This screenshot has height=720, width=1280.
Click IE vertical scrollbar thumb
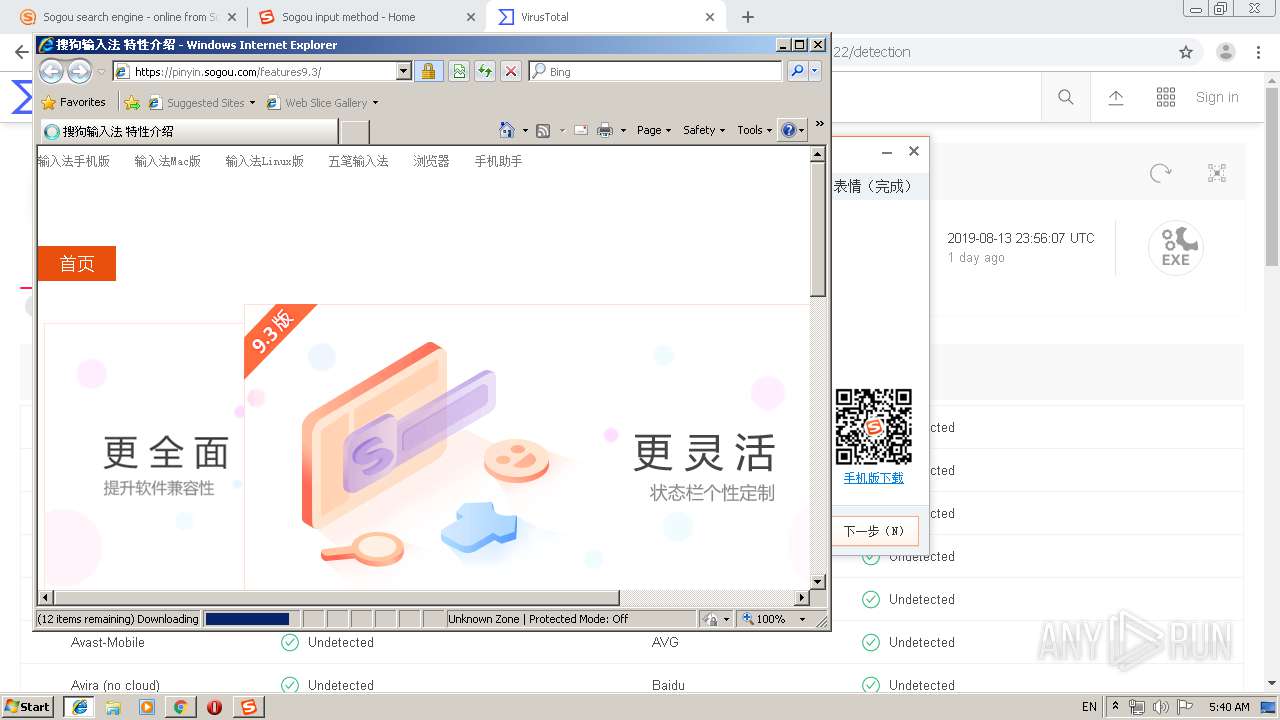(x=817, y=229)
